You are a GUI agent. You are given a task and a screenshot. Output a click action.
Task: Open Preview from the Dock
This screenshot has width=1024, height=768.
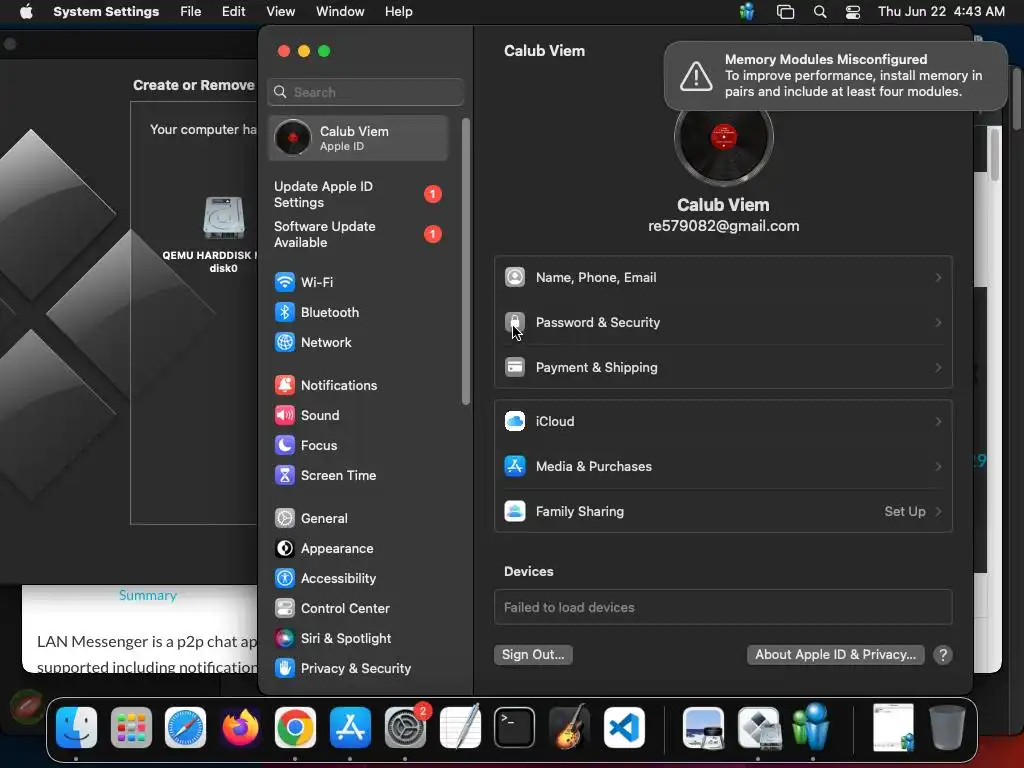click(703, 728)
